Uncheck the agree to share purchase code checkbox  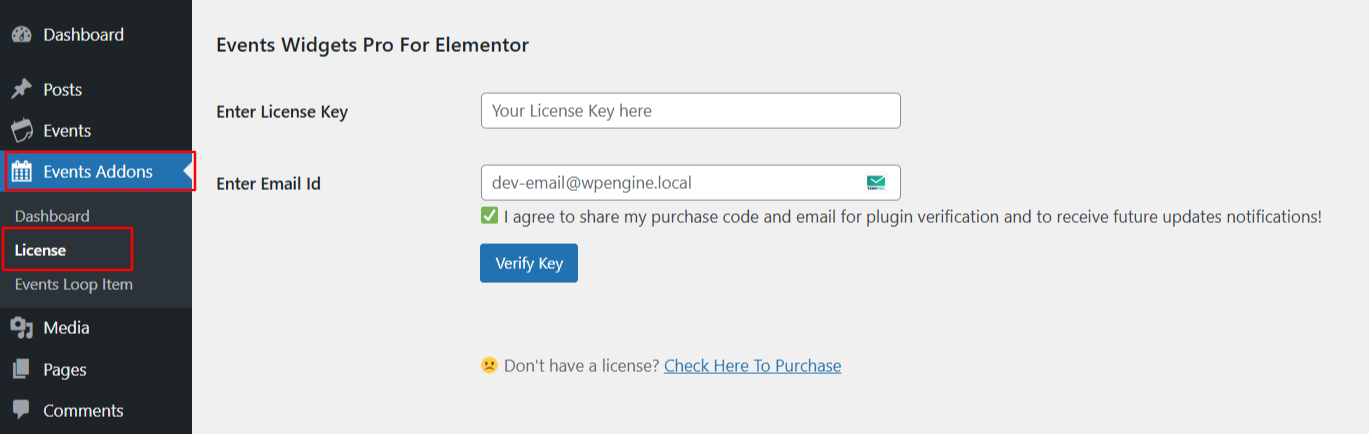point(489,216)
